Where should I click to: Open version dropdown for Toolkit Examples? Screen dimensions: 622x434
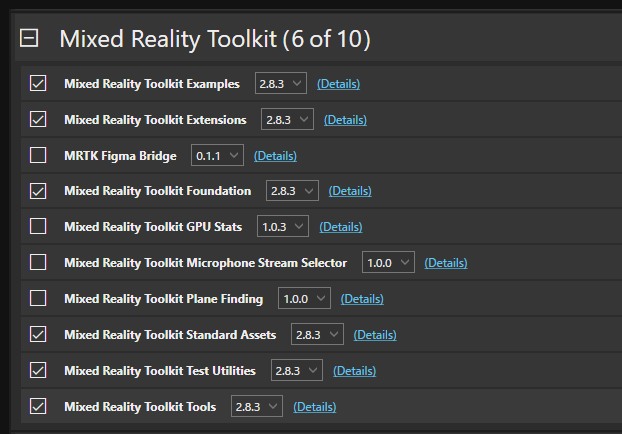click(x=280, y=84)
